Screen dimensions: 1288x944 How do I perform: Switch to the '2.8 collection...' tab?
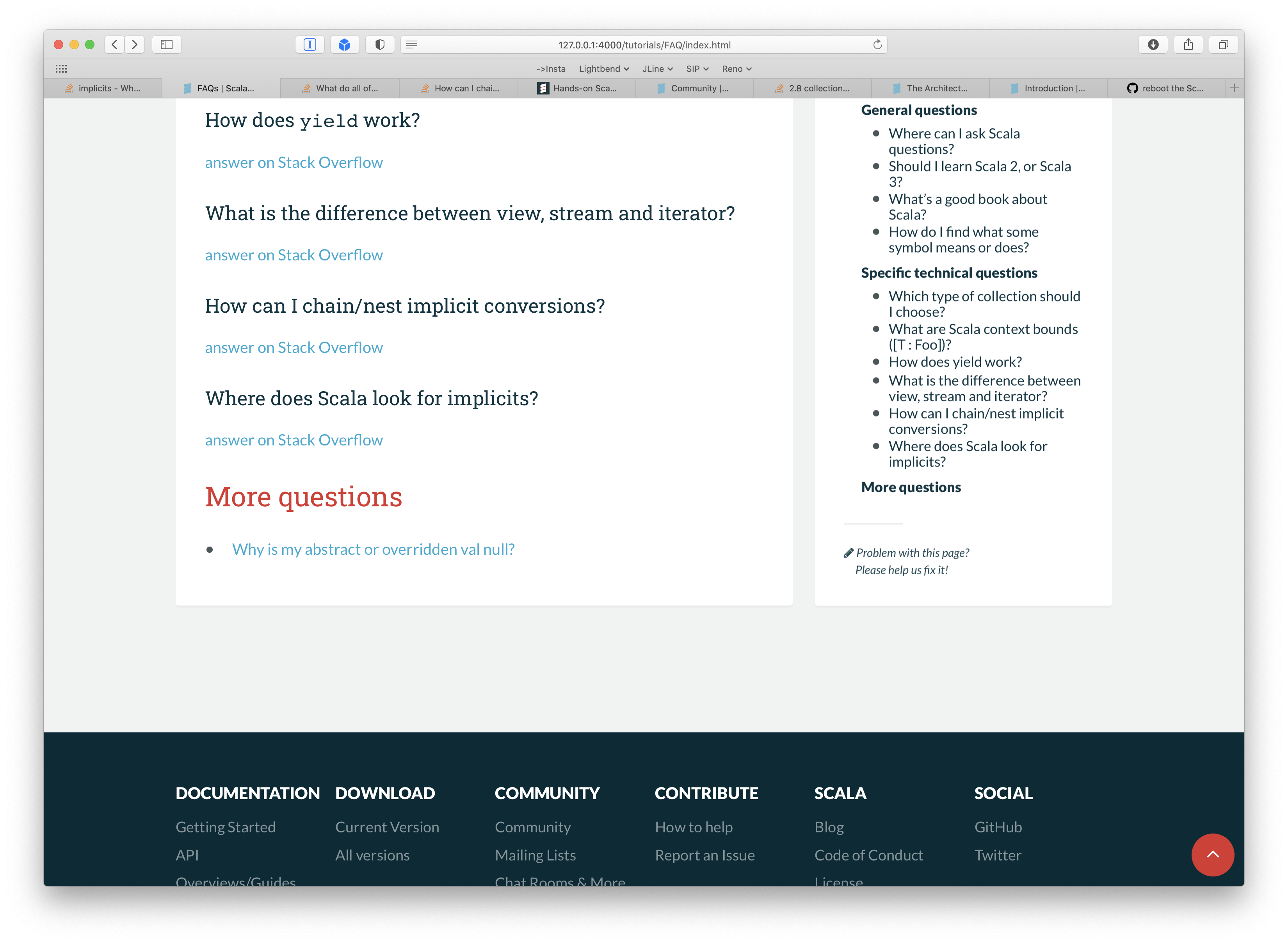click(x=813, y=88)
